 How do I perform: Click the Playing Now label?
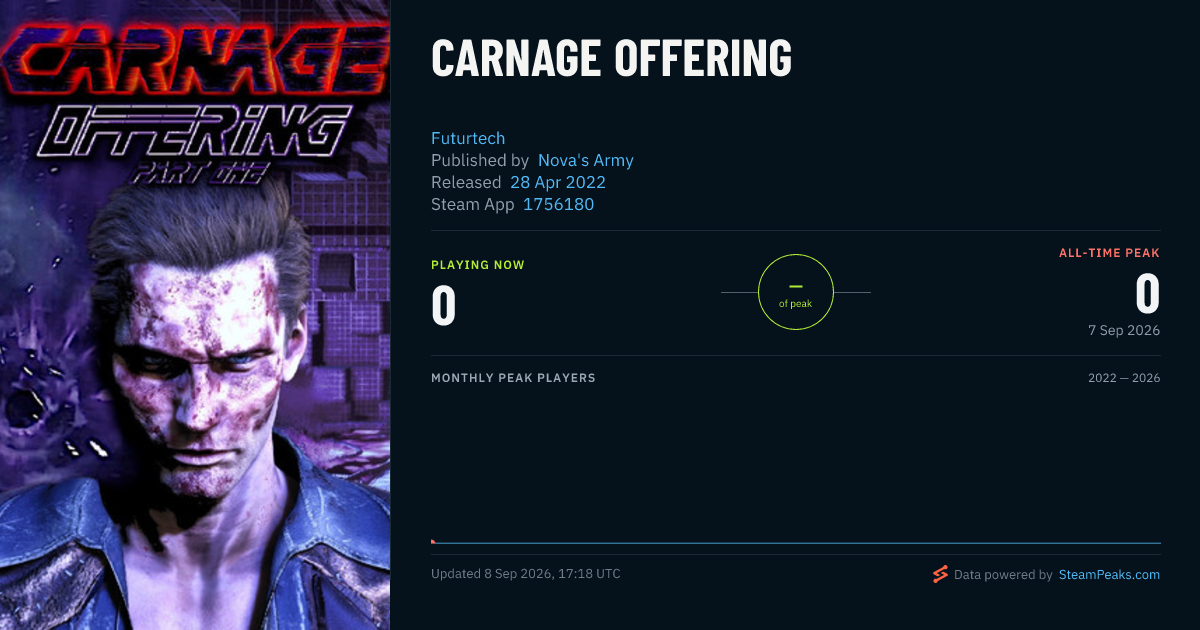478,265
